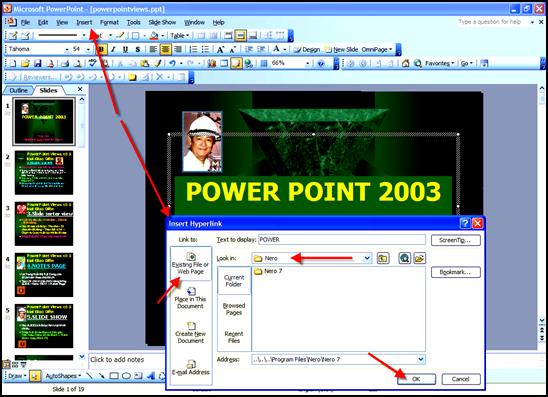The height and width of the screenshot is (397, 548).
Task: Open the zoom percentage 66% dropdown
Action: coord(307,64)
